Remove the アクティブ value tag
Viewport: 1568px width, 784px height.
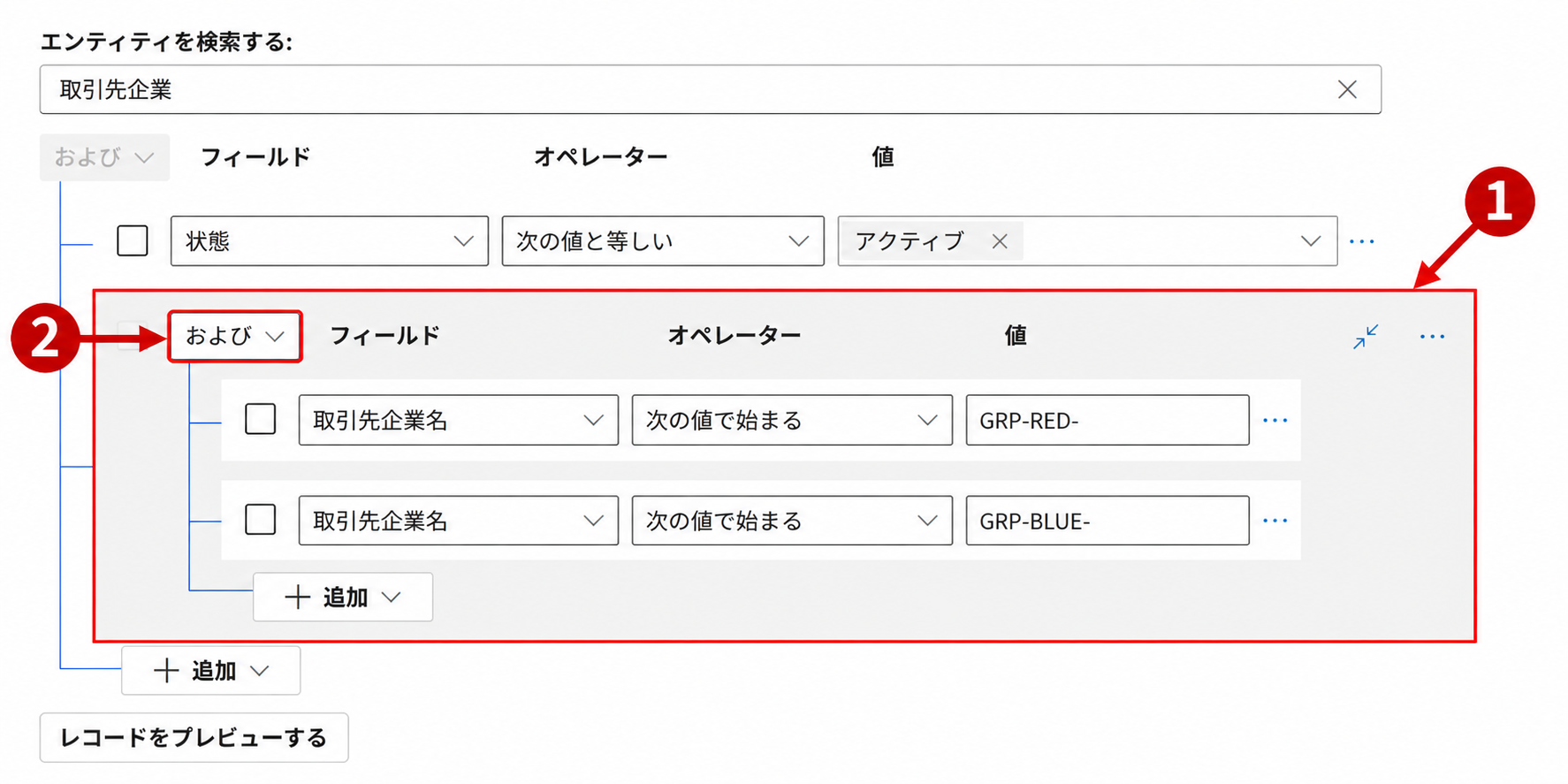(1000, 241)
